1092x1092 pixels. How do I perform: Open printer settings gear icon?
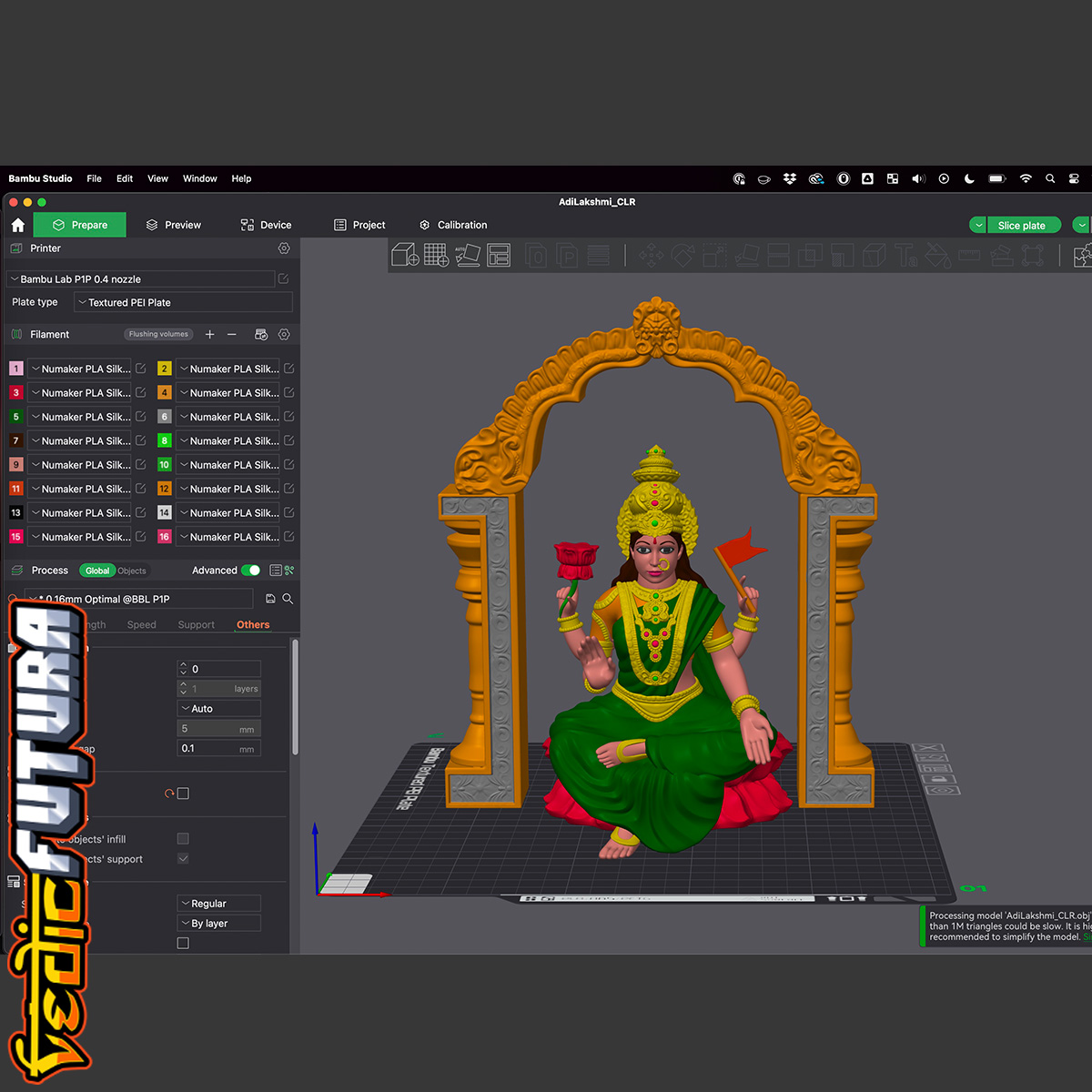pos(284,248)
